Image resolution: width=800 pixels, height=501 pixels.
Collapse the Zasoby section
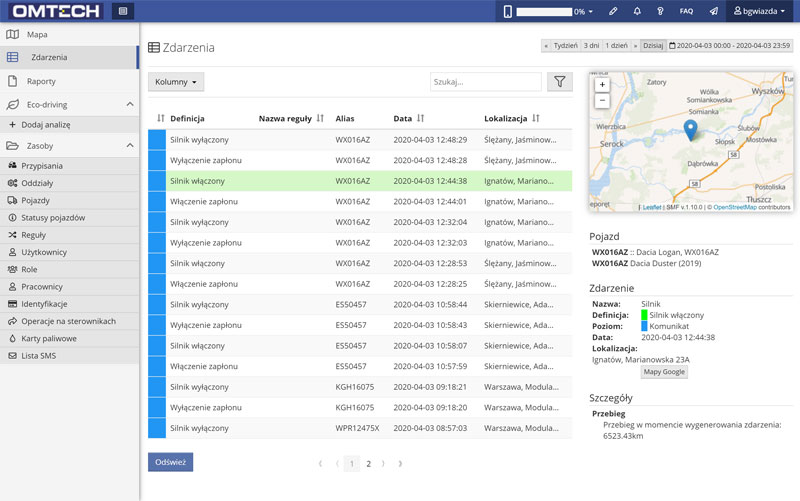130,146
